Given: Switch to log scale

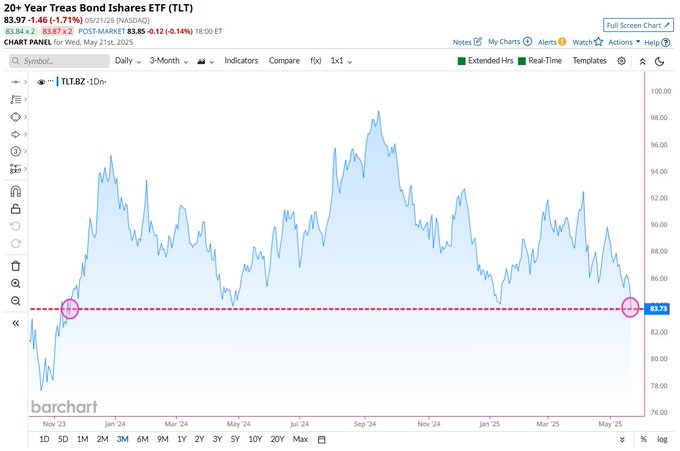Looking at the screenshot, I should tap(662, 439).
